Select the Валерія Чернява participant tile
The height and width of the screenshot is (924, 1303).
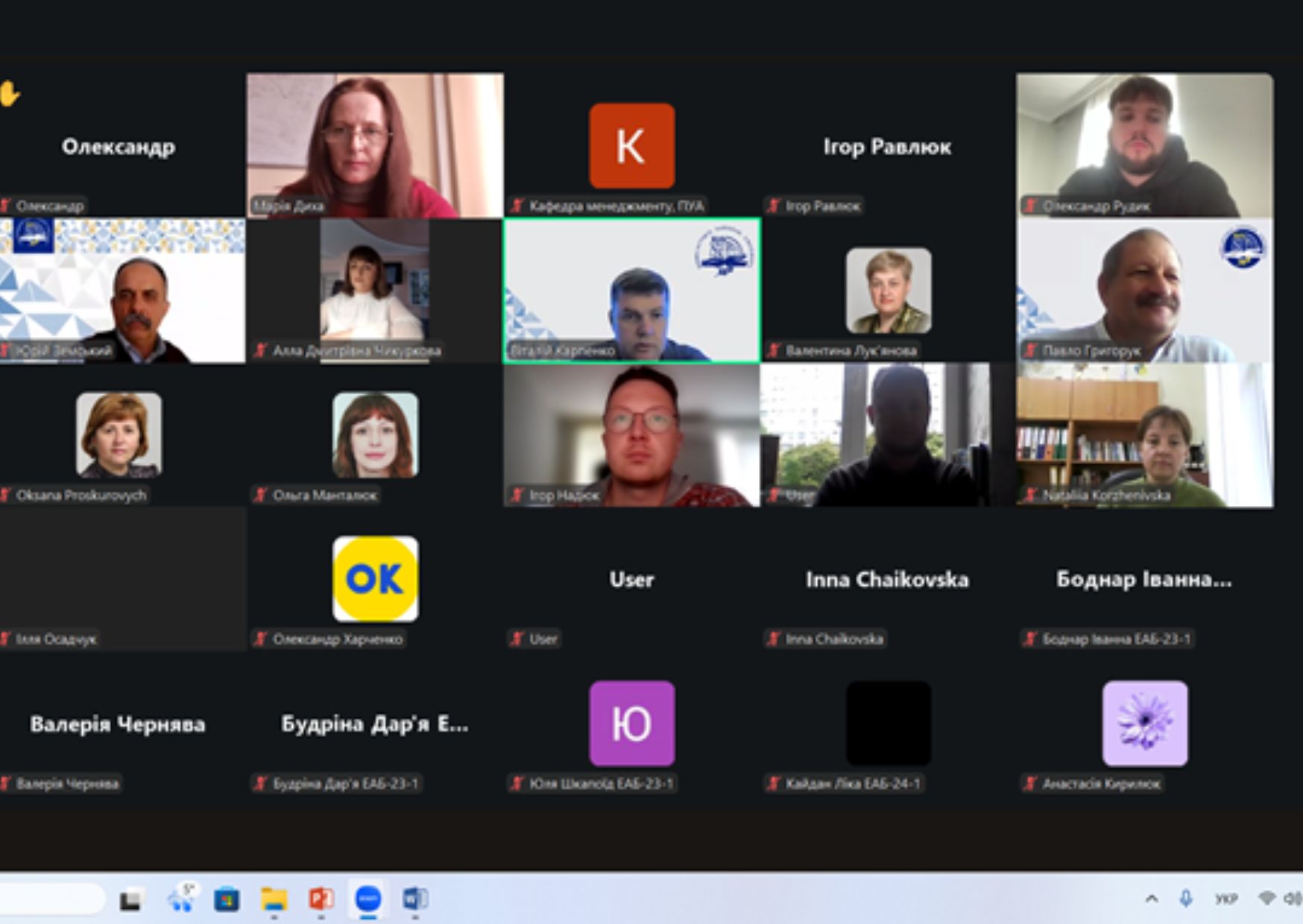(x=118, y=724)
